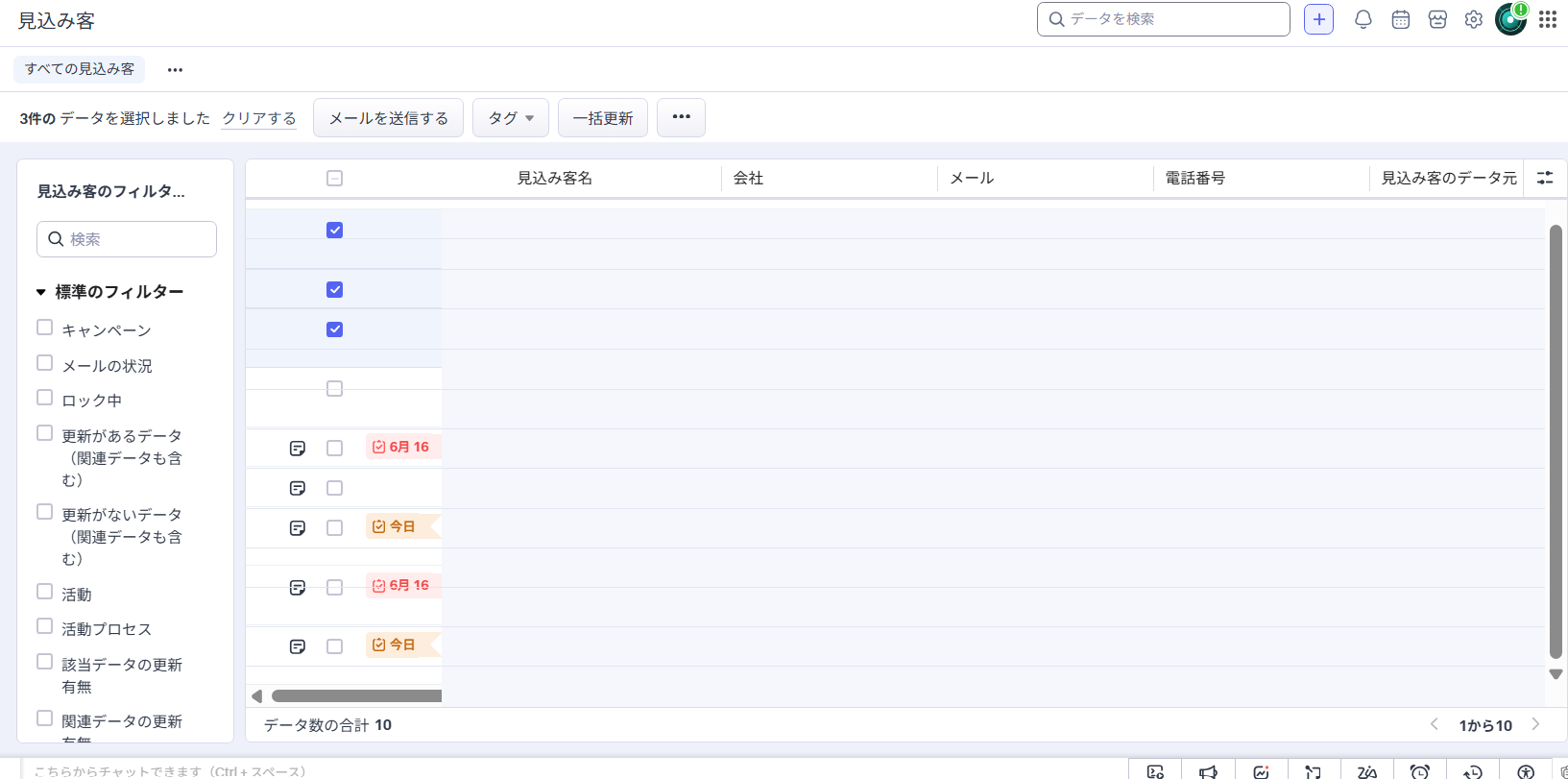Image resolution: width=1568 pixels, height=779 pixels.
Task: Click the メール column header
Action: click(x=972, y=178)
